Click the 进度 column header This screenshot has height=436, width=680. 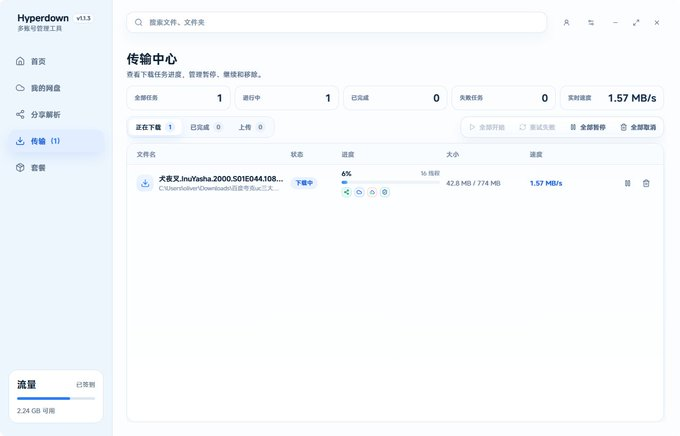(x=348, y=154)
